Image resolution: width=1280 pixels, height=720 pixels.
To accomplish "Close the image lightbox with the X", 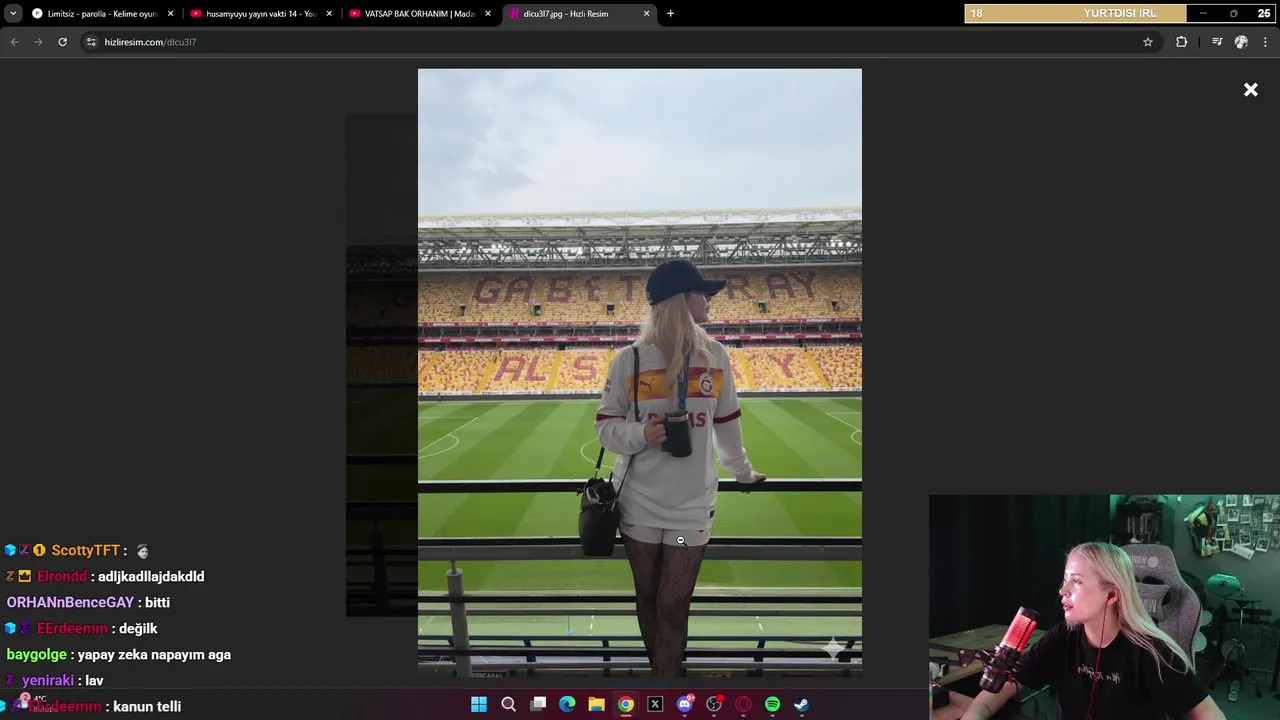I will (1250, 90).
